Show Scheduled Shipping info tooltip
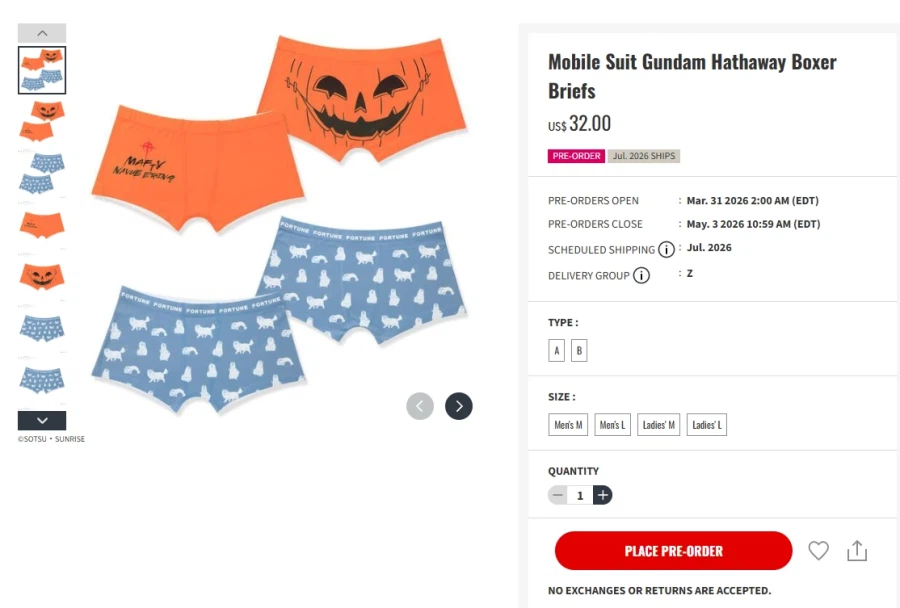 click(x=666, y=250)
